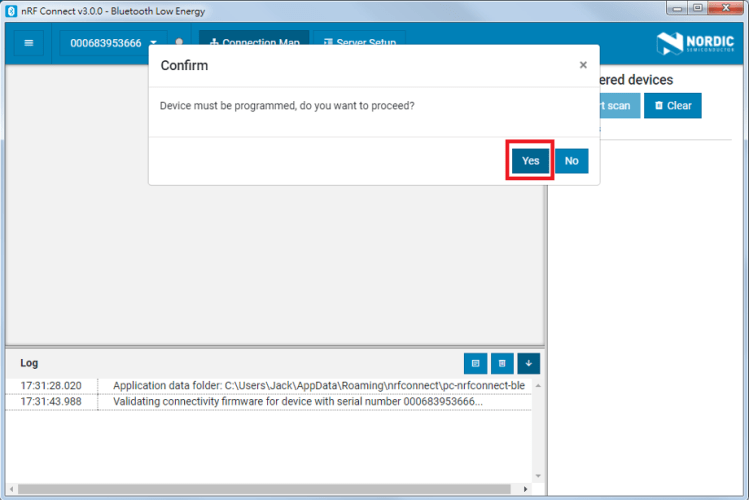Click the red port status indicator
This screenshot has width=749, height=500.
pos(179,43)
